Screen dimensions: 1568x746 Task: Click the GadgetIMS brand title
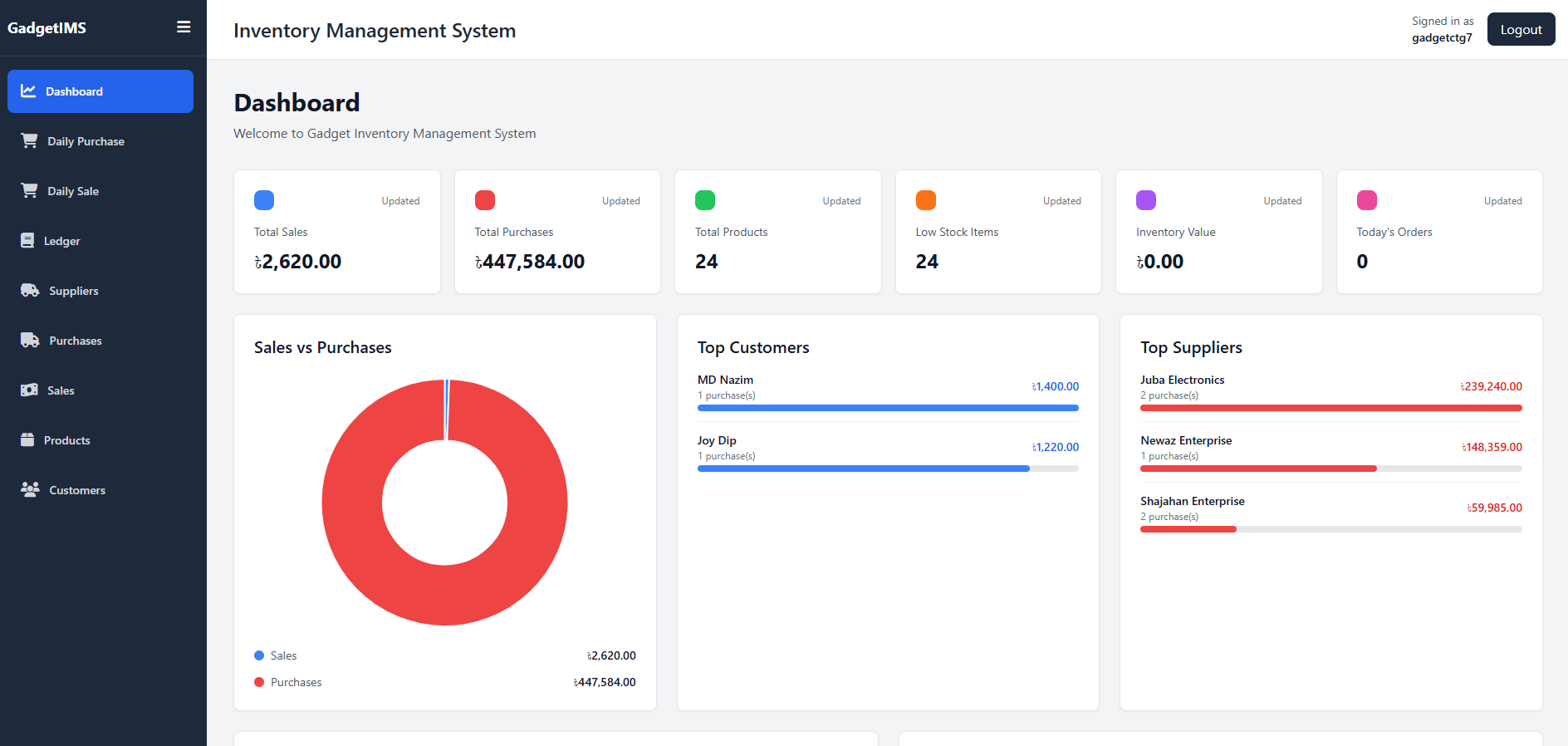[47, 28]
